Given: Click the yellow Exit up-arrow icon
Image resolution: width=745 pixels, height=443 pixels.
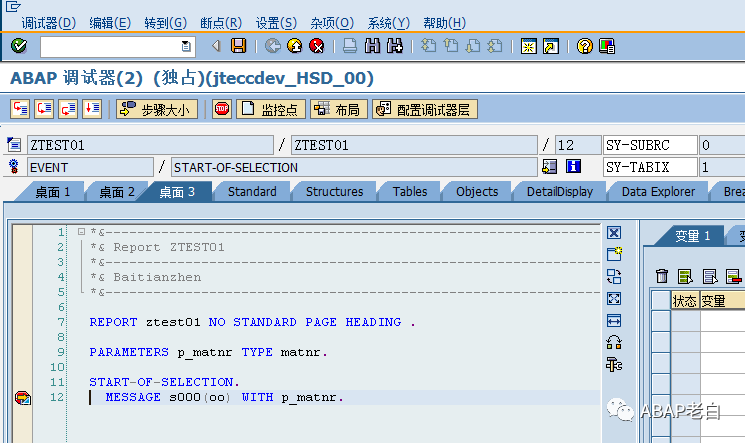Looking at the screenshot, I should coord(295,46).
